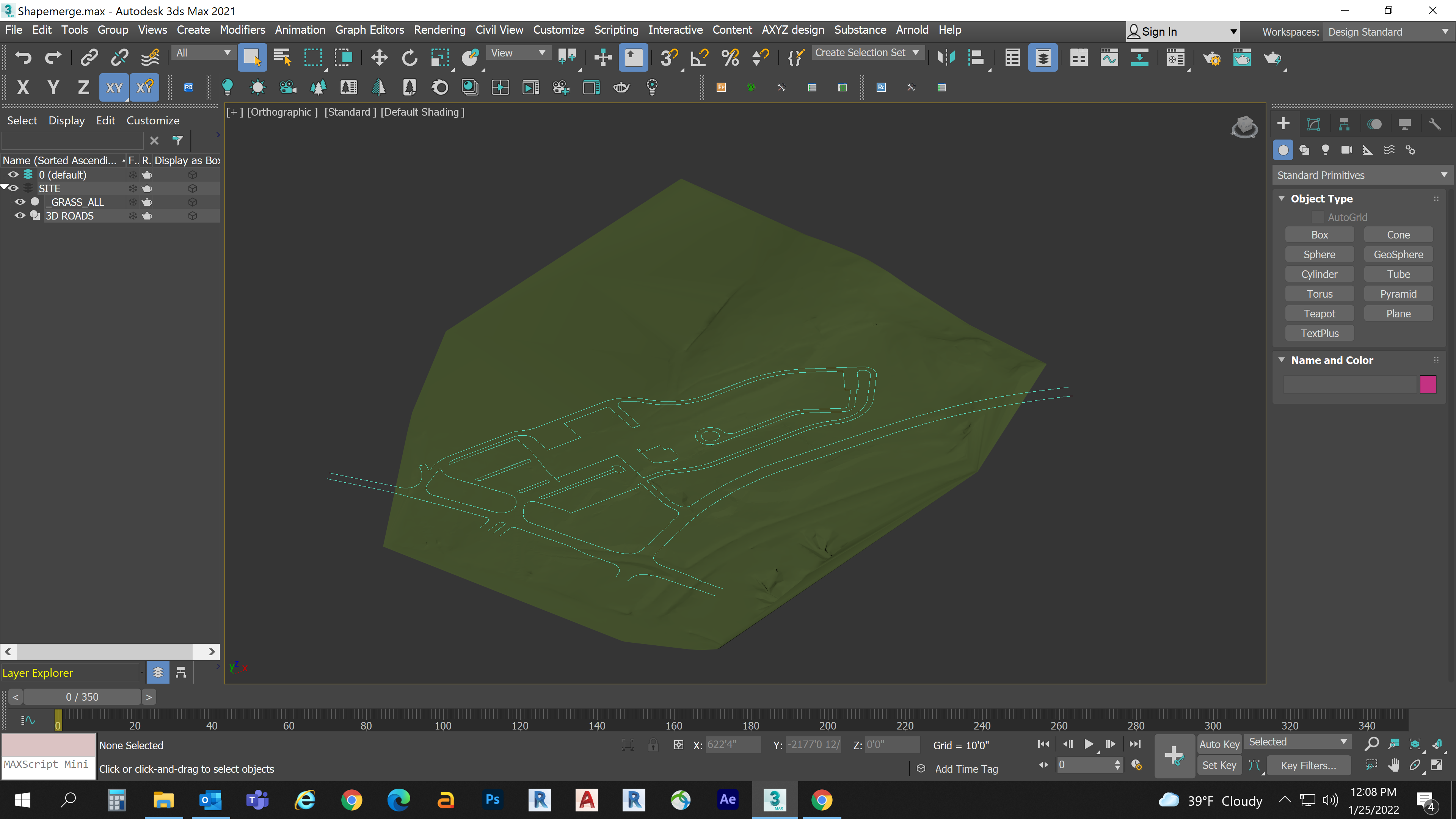Click inside the X coordinate input field
Image resolution: width=1456 pixels, height=819 pixels.
point(733,744)
